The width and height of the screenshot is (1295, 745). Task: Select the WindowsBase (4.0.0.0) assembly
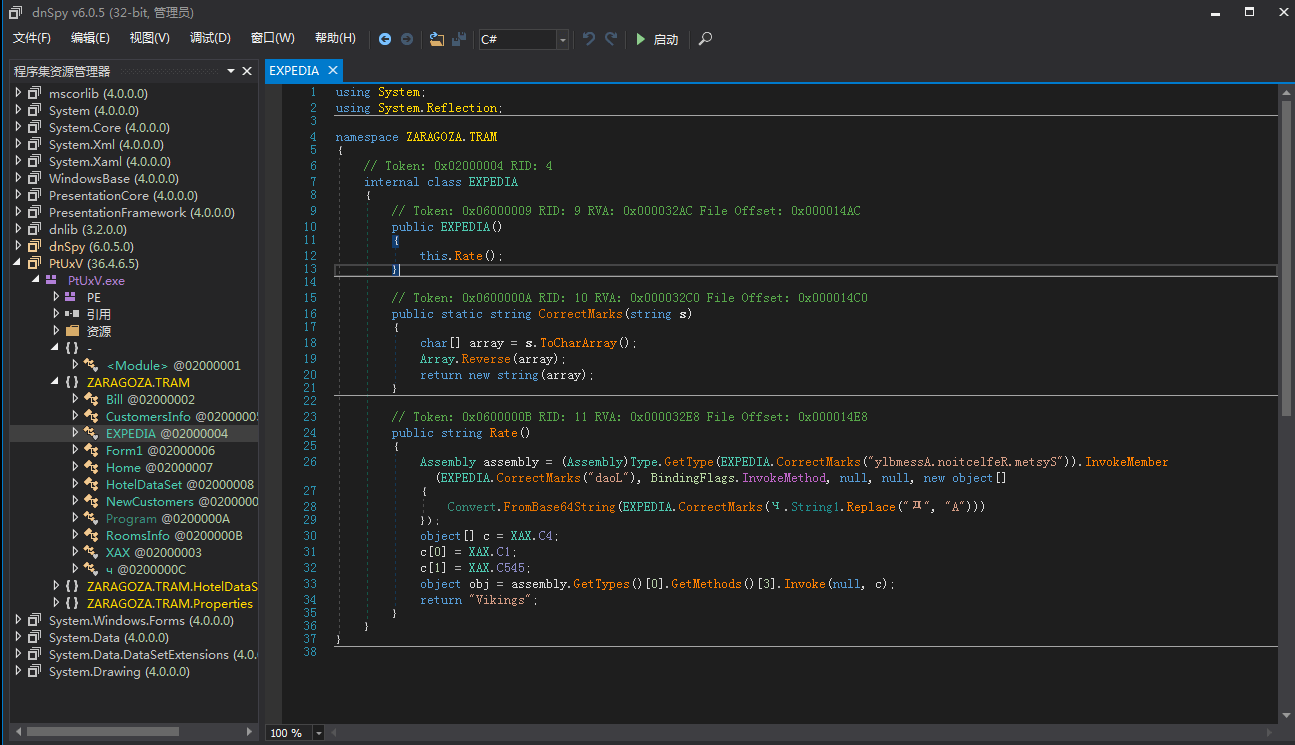113,178
